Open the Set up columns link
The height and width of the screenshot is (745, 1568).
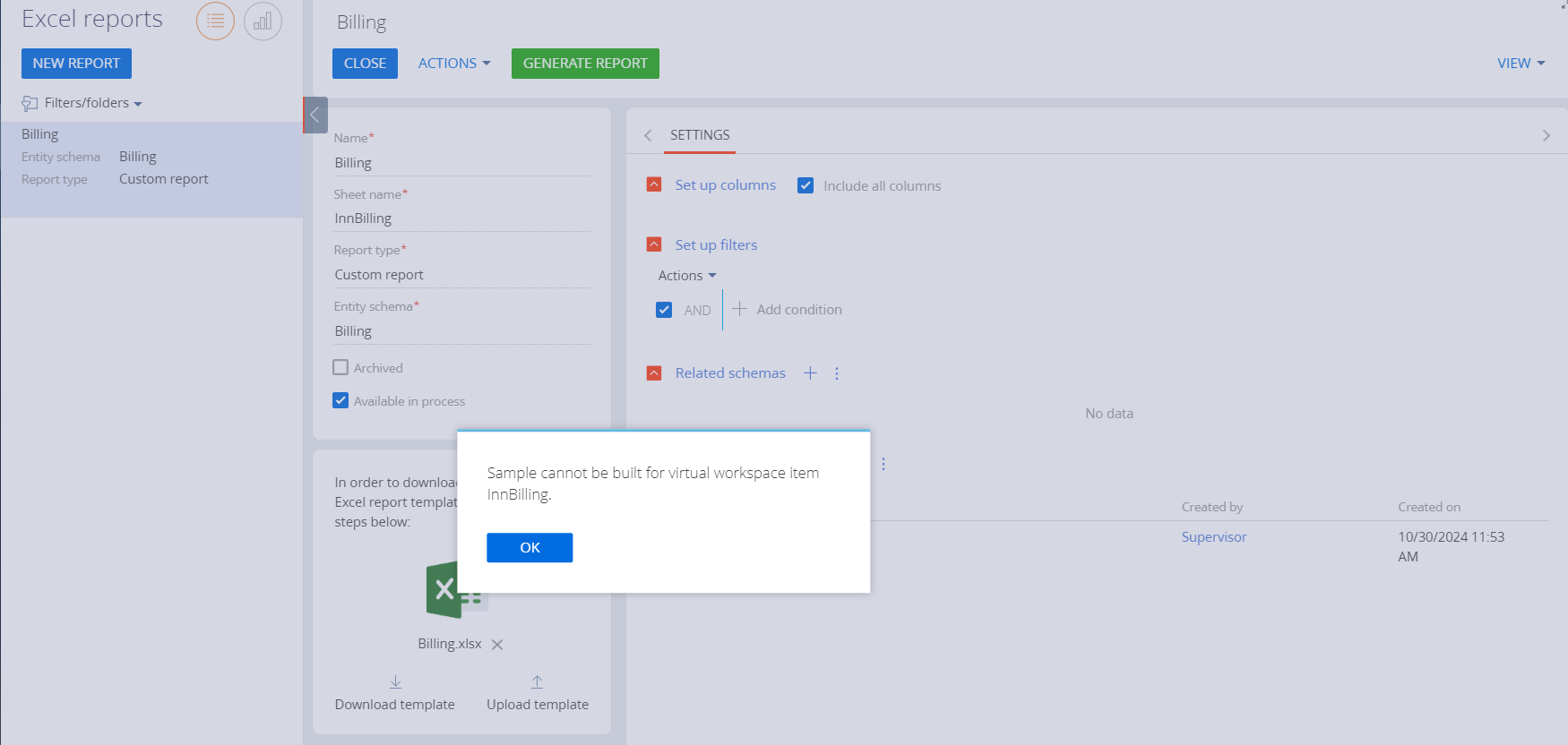[726, 185]
